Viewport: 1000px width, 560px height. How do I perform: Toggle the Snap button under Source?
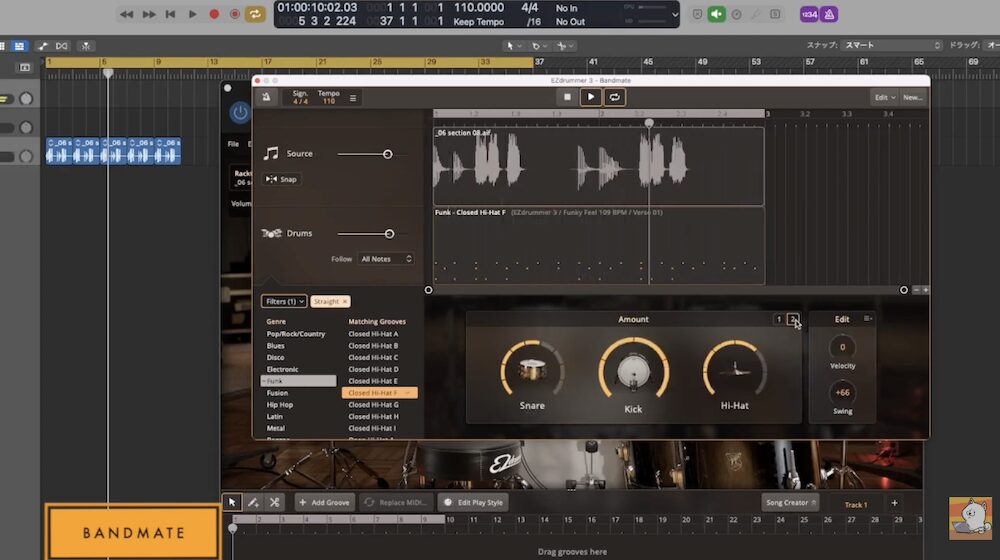281,179
